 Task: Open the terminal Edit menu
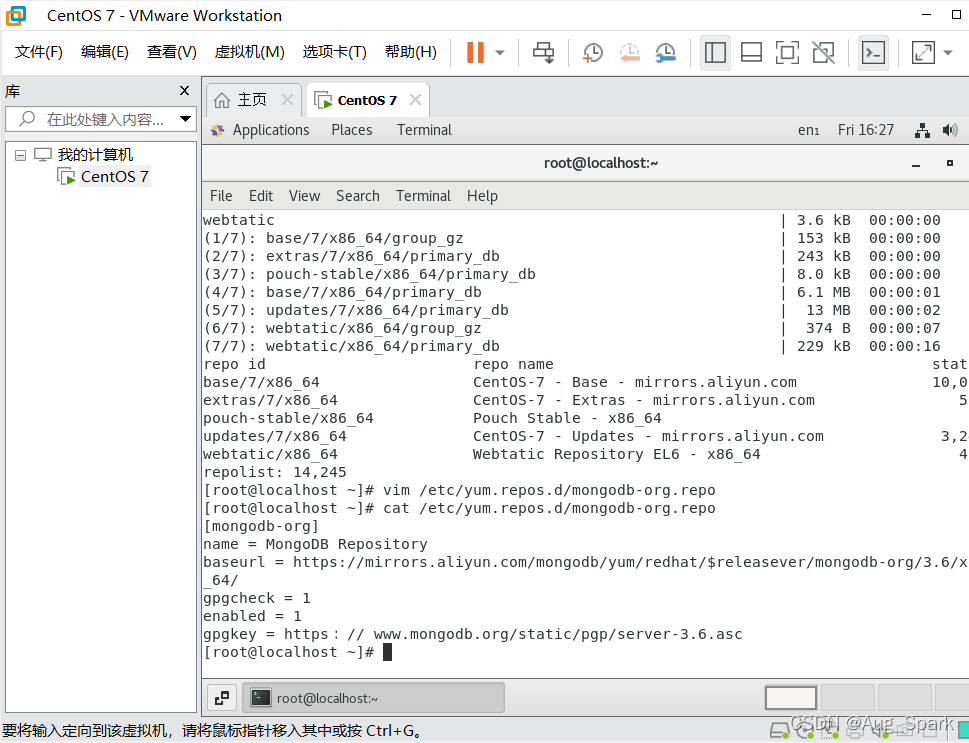coord(261,196)
